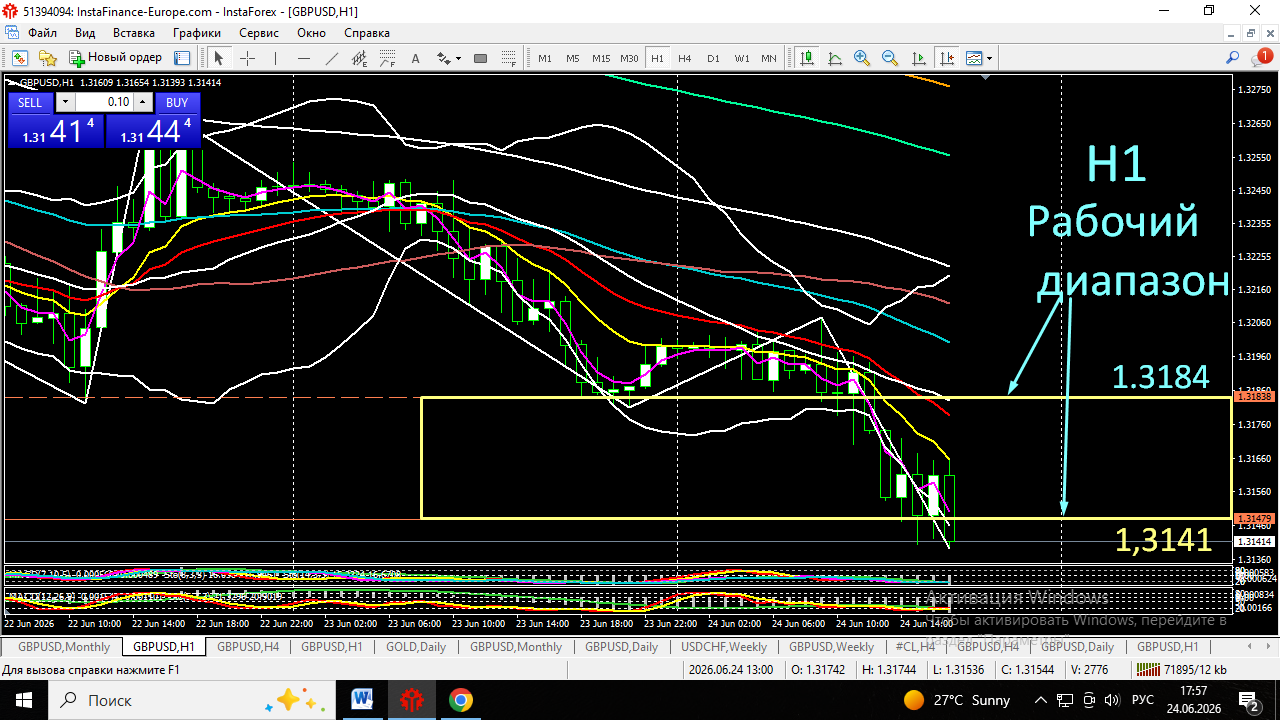Select the Fibonacci expansion tool after rectangle
Viewport: 1280px width, 720px height.
tap(508, 58)
